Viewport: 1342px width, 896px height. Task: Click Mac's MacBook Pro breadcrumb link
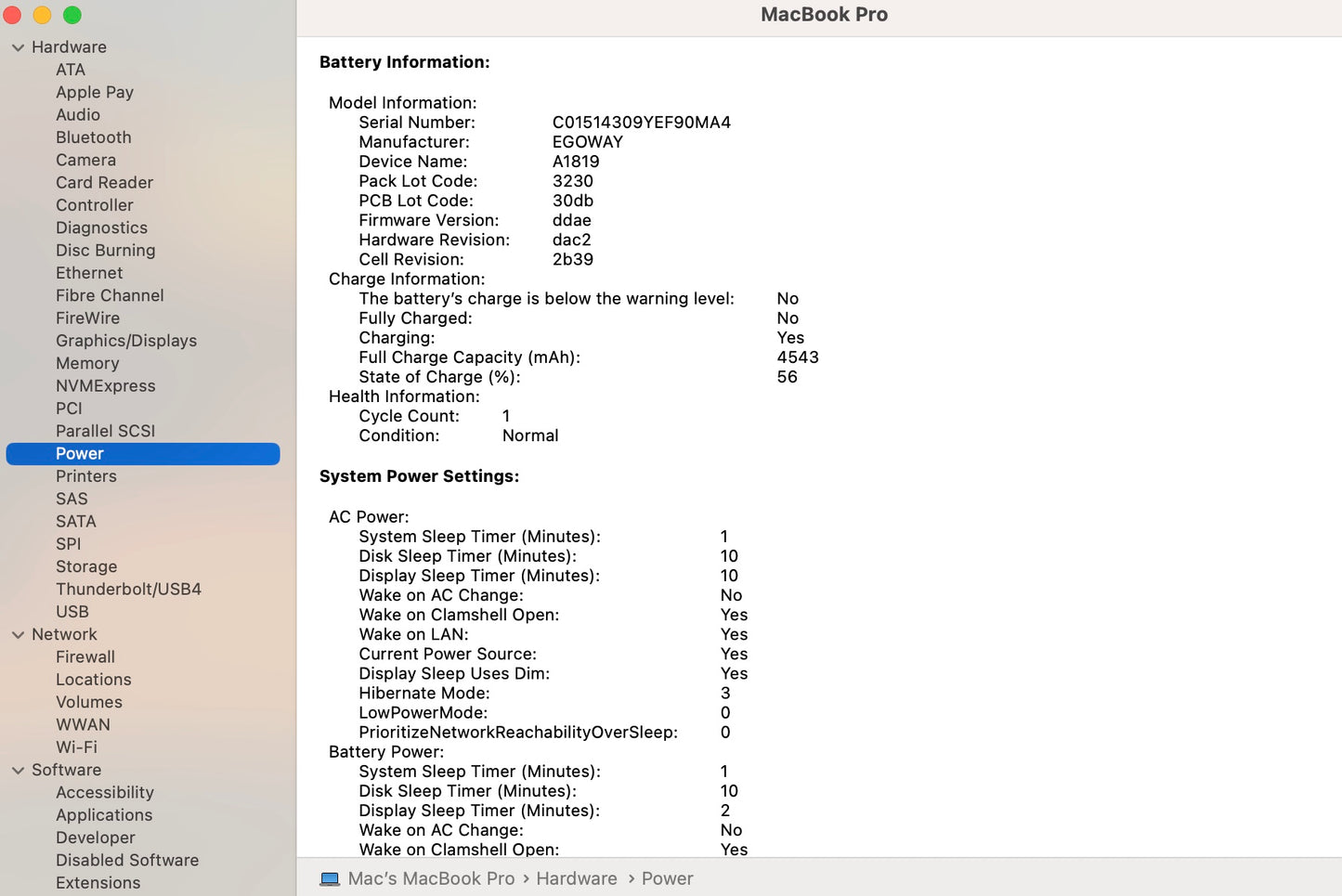point(432,877)
